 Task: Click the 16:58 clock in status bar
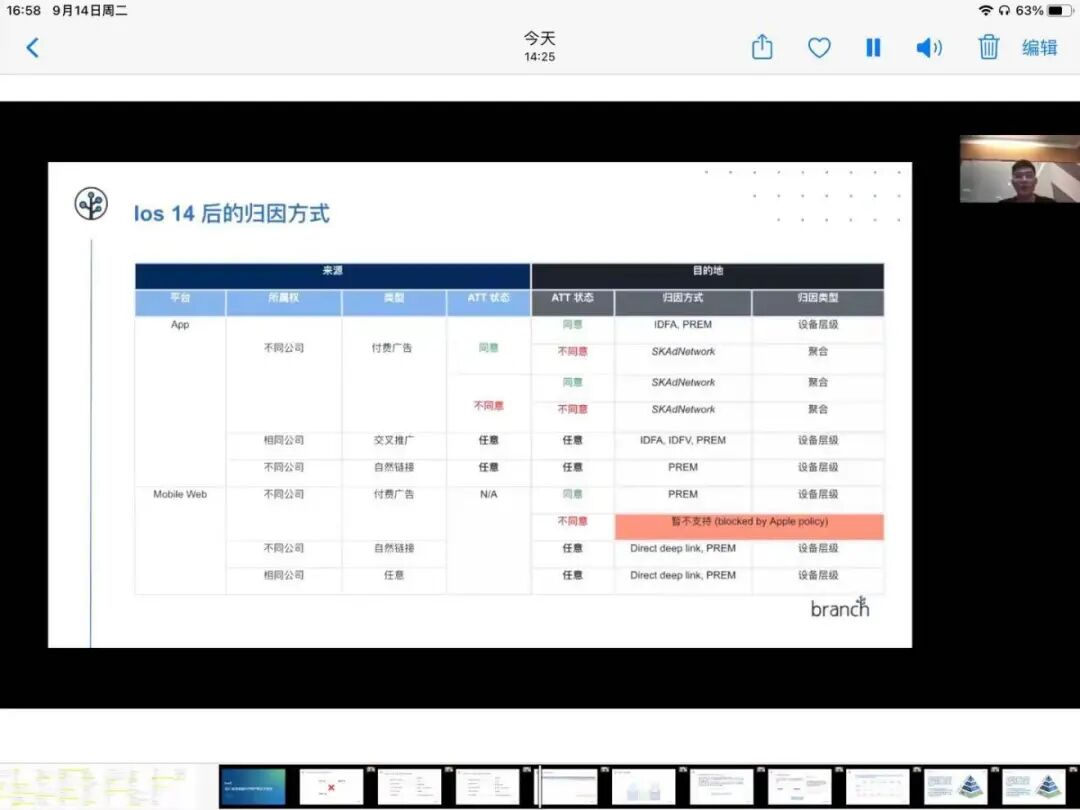(x=23, y=10)
